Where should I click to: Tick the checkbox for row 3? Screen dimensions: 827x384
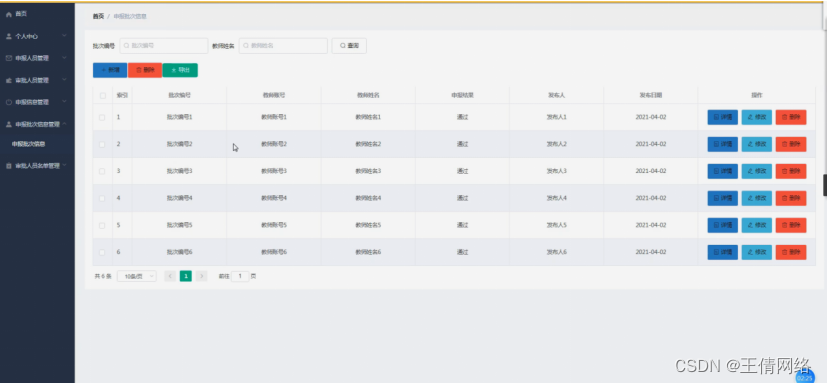(102, 171)
